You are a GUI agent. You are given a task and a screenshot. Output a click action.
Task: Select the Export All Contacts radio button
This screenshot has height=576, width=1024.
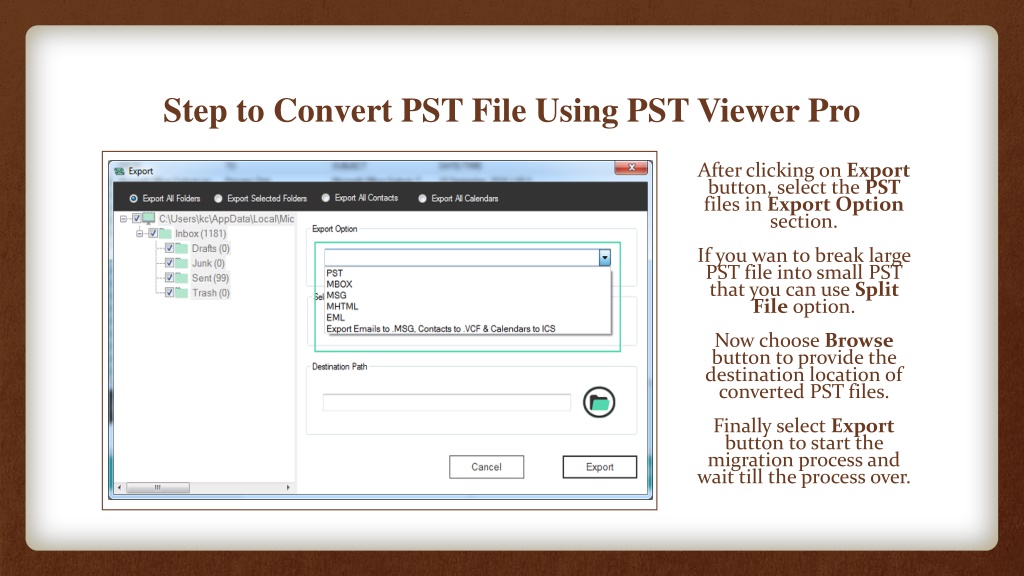pos(325,198)
